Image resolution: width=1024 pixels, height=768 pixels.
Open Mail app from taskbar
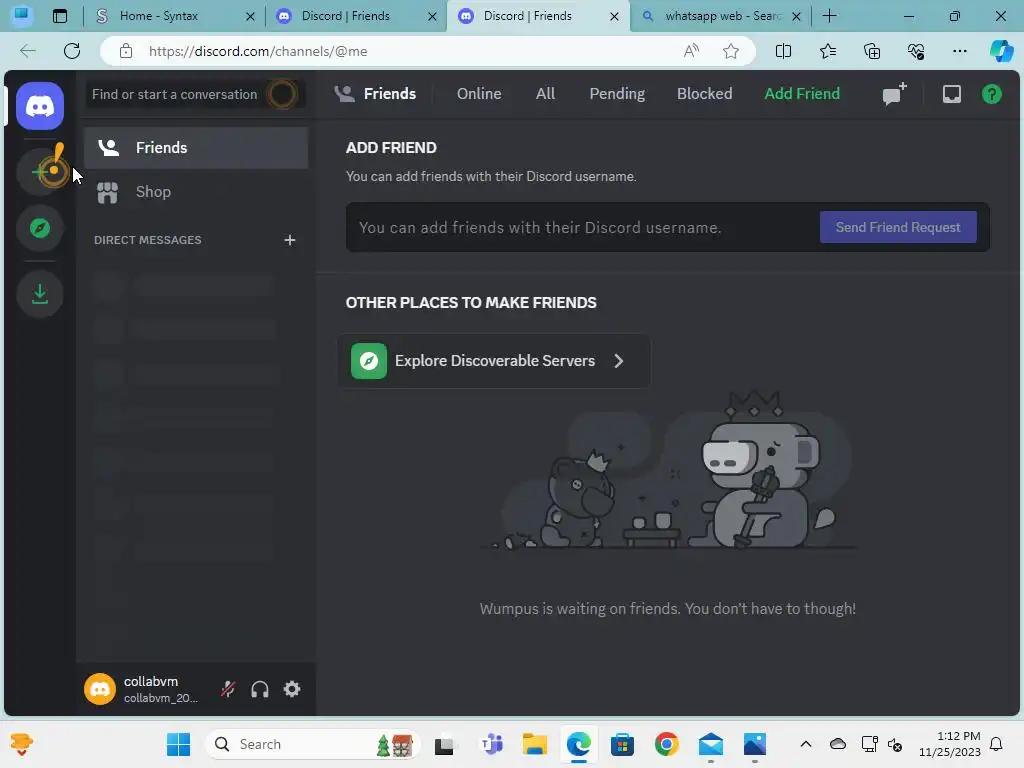pos(711,744)
